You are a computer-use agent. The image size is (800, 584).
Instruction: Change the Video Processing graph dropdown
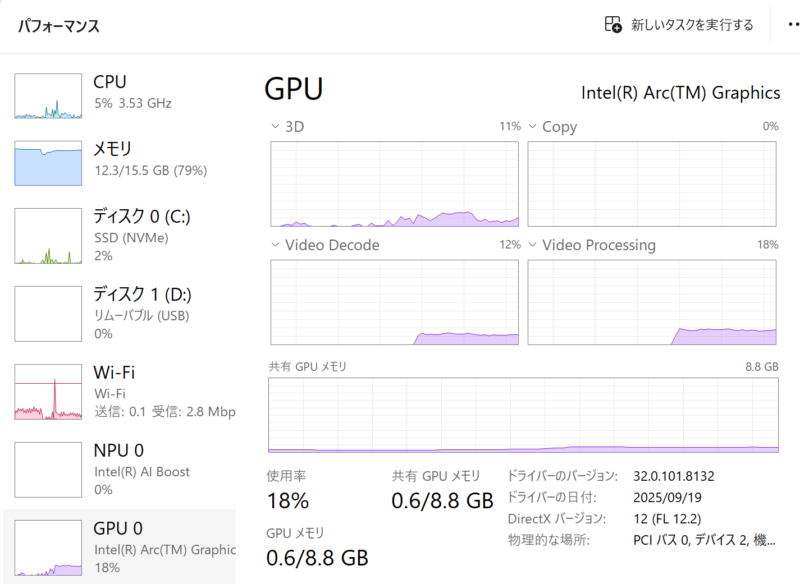[x=533, y=245]
